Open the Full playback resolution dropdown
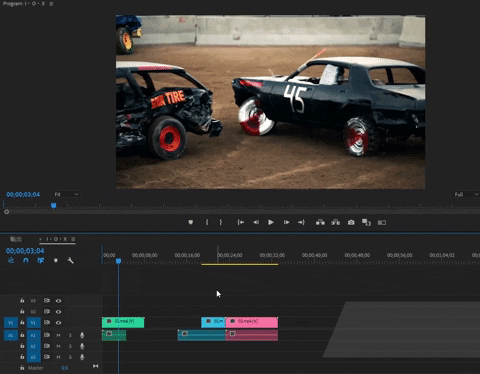The width and height of the screenshot is (480, 374). point(466,194)
